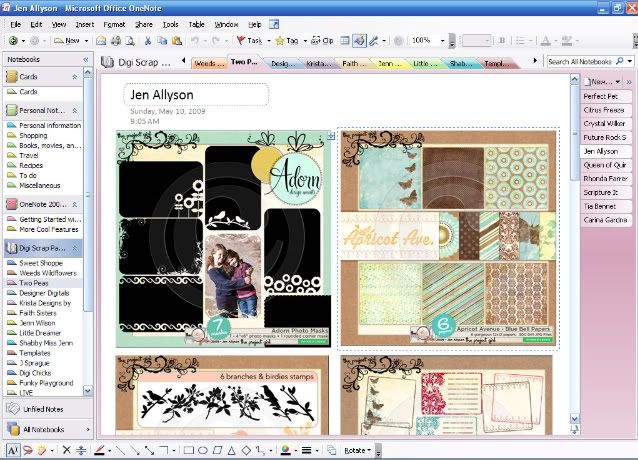Toggle the full page view icon

click(359, 40)
